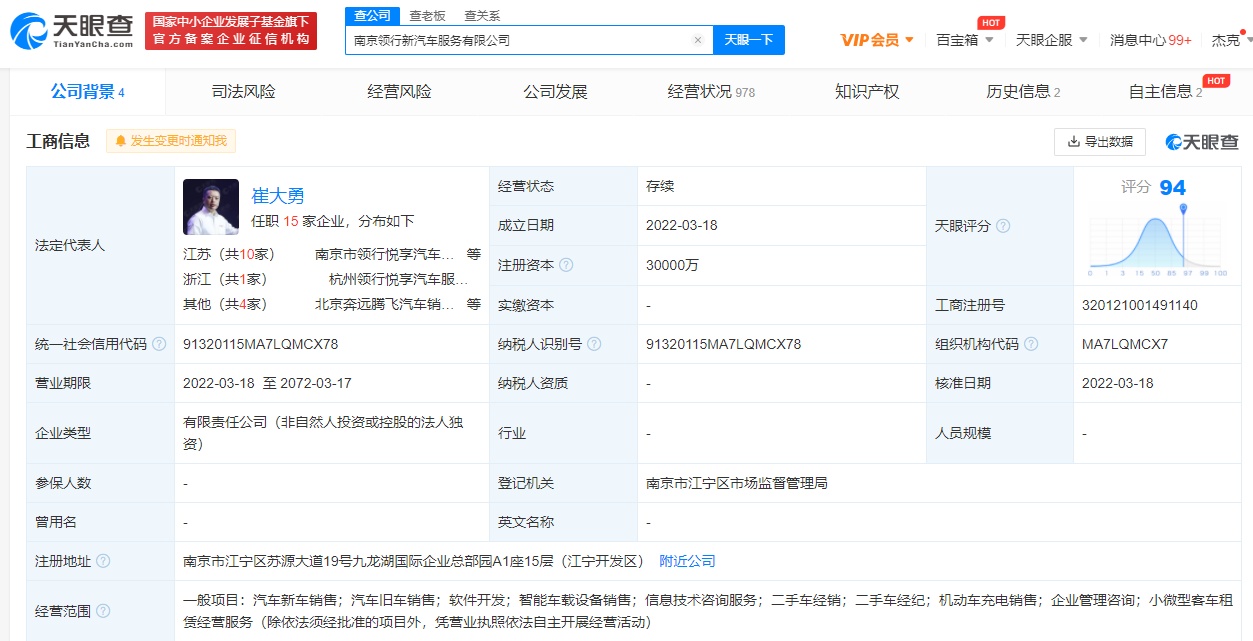Click the 导出数据 export button
The width and height of the screenshot is (1253, 641).
point(1100,142)
